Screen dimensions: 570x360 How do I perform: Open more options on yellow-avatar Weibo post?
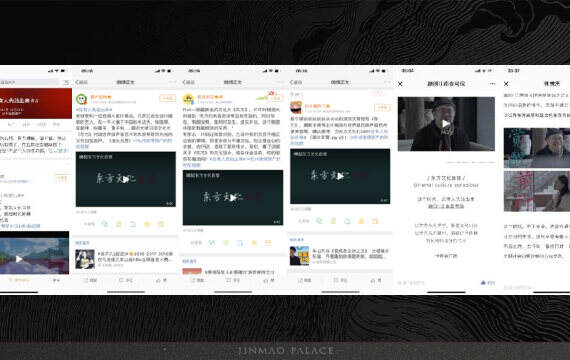pos(279,82)
